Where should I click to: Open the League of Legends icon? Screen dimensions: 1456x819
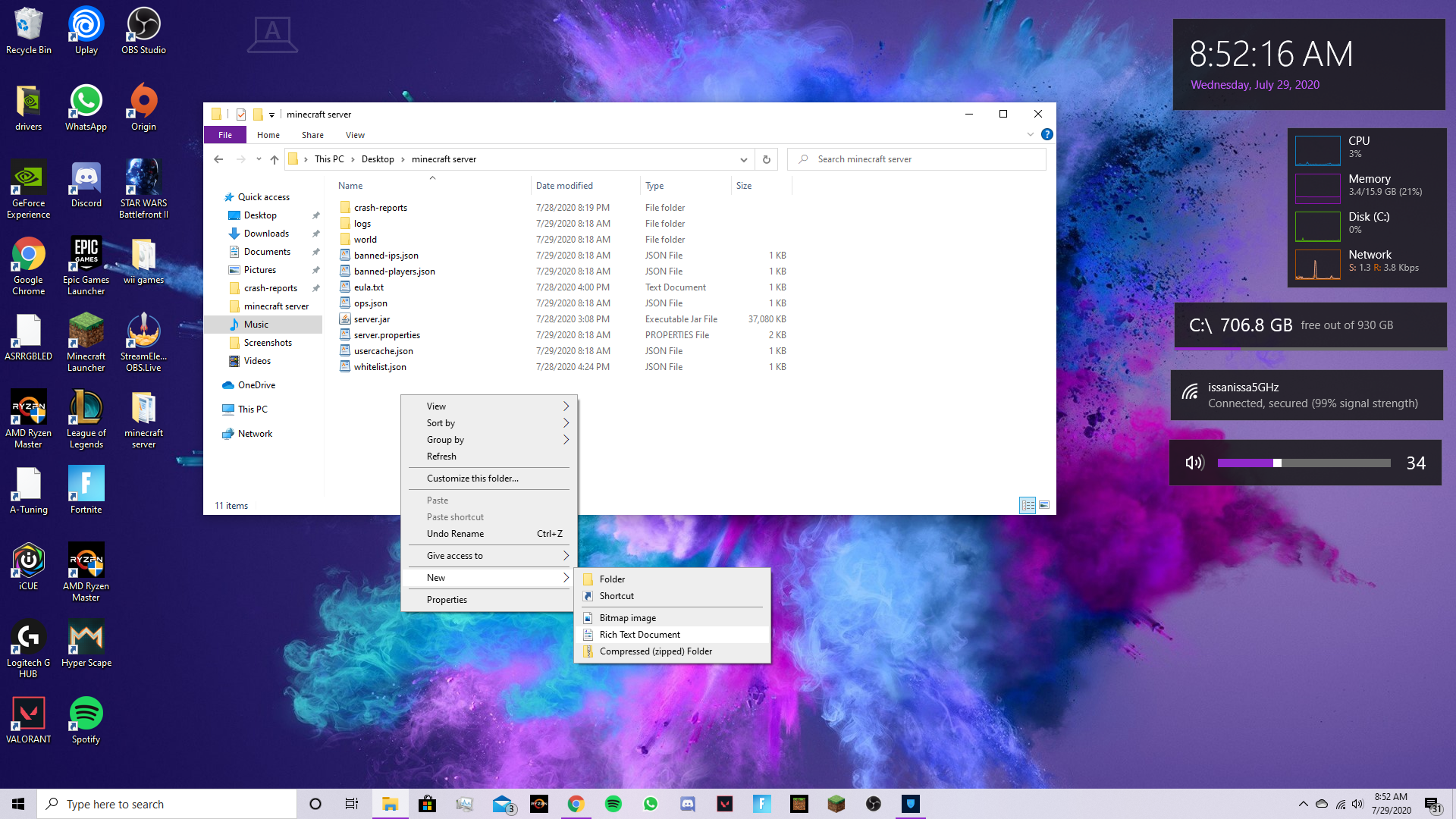[x=86, y=419]
